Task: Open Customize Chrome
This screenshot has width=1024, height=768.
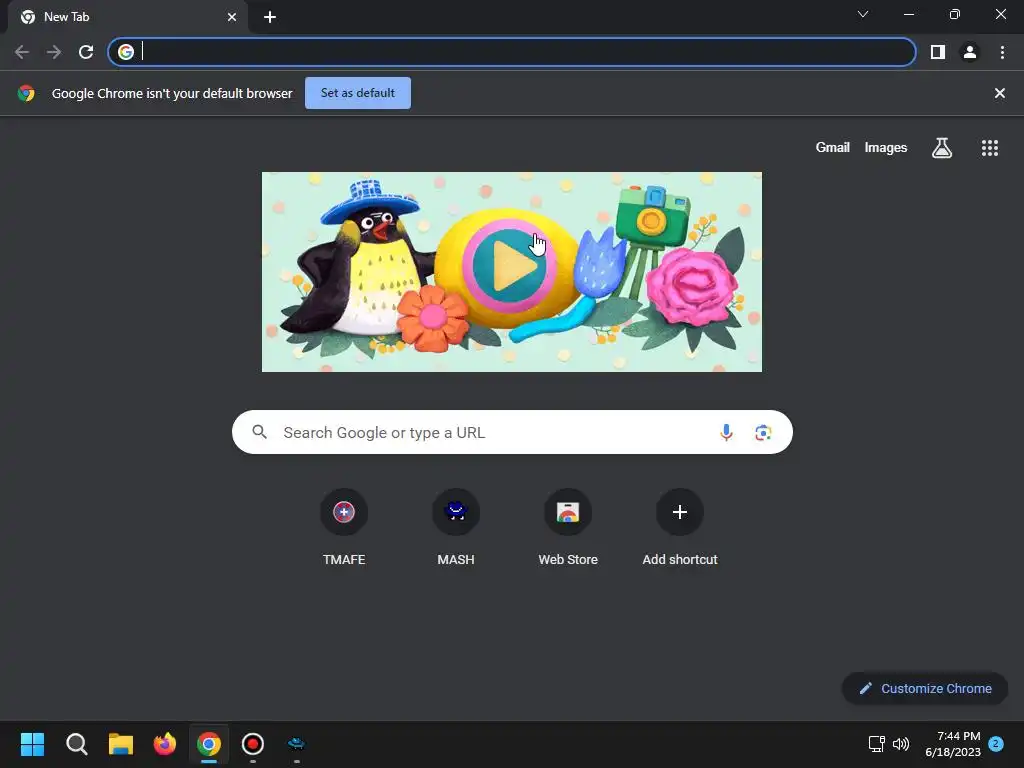Action: (x=925, y=688)
